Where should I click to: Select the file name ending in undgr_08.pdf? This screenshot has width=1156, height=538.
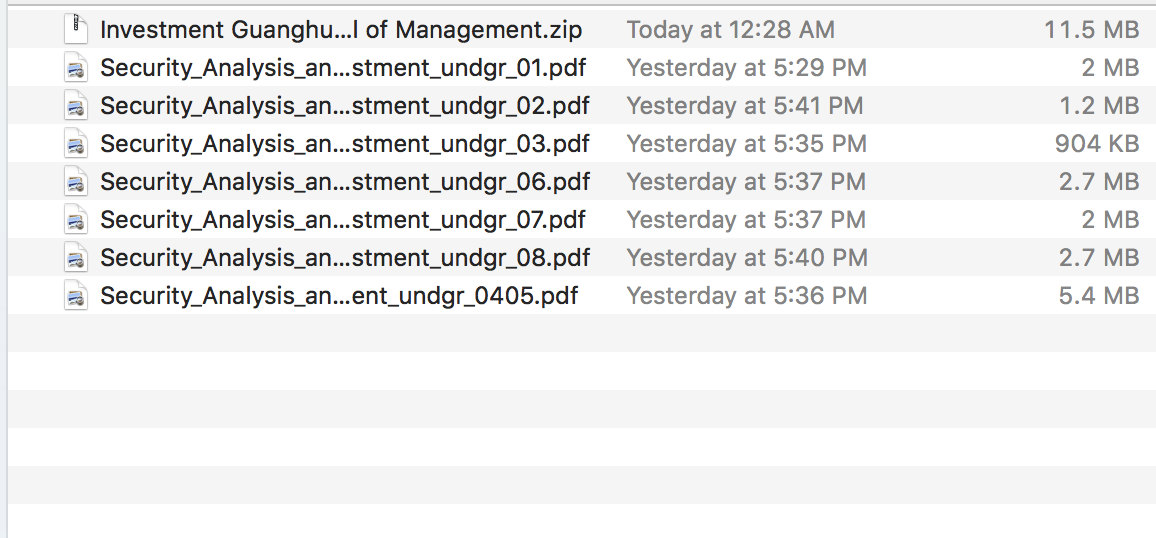click(345, 258)
